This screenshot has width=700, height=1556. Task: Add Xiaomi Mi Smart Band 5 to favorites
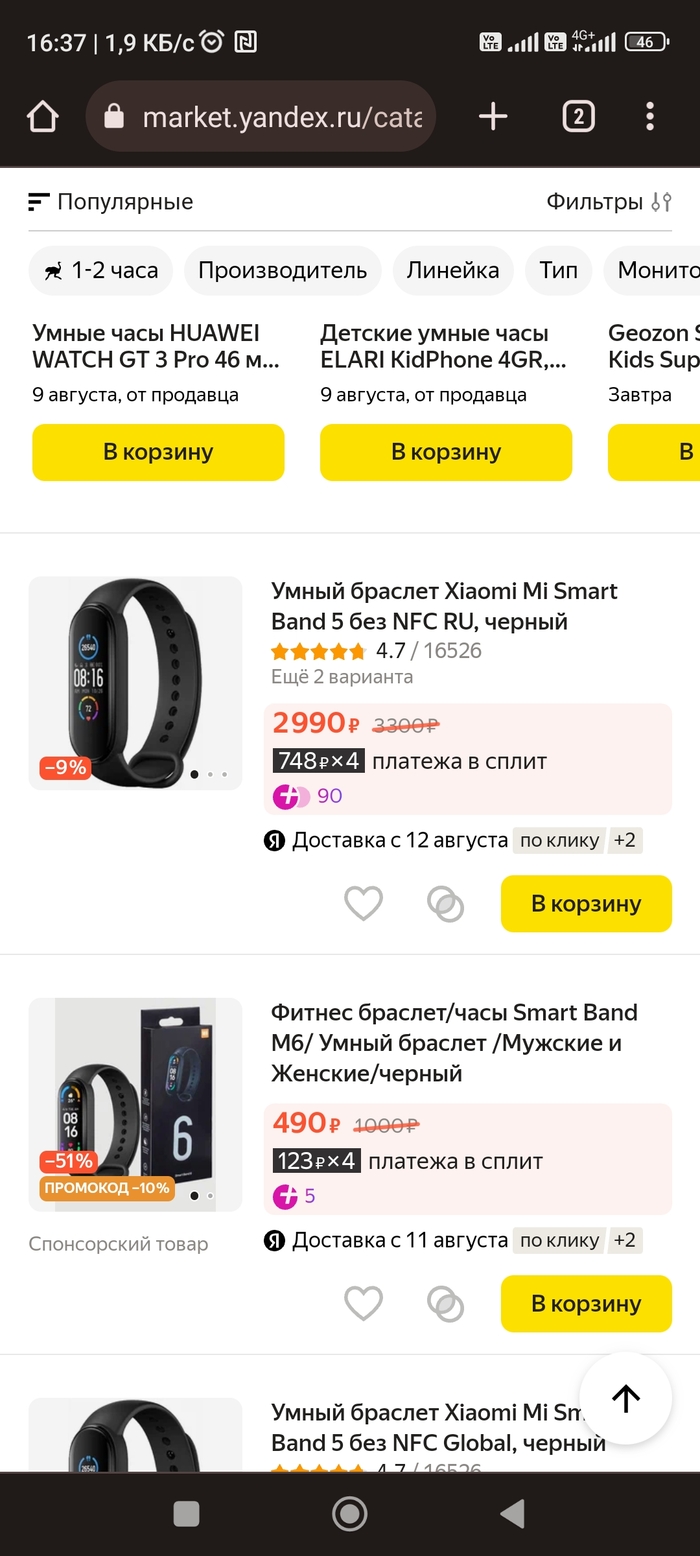(x=363, y=904)
